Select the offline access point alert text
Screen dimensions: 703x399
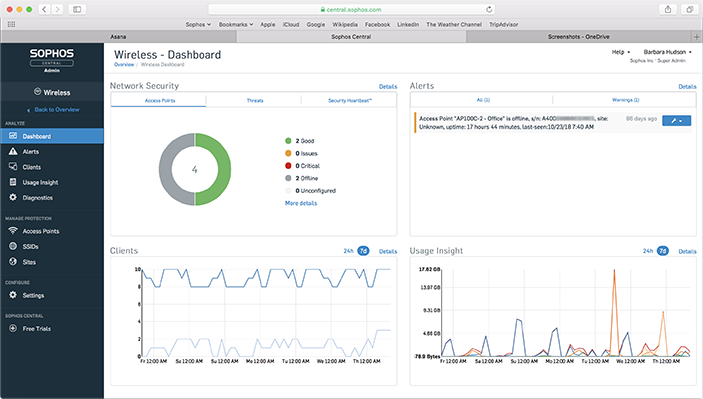tap(513, 122)
